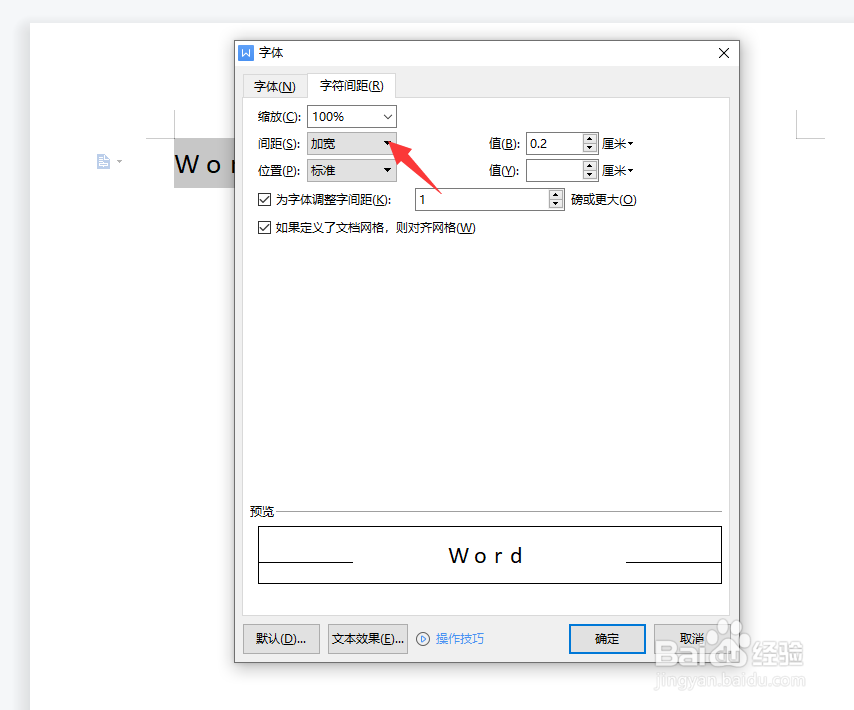The width and height of the screenshot is (854, 710).
Task: Toggle 为字体调整字间距(K) checkbox
Action: (x=264, y=200)
